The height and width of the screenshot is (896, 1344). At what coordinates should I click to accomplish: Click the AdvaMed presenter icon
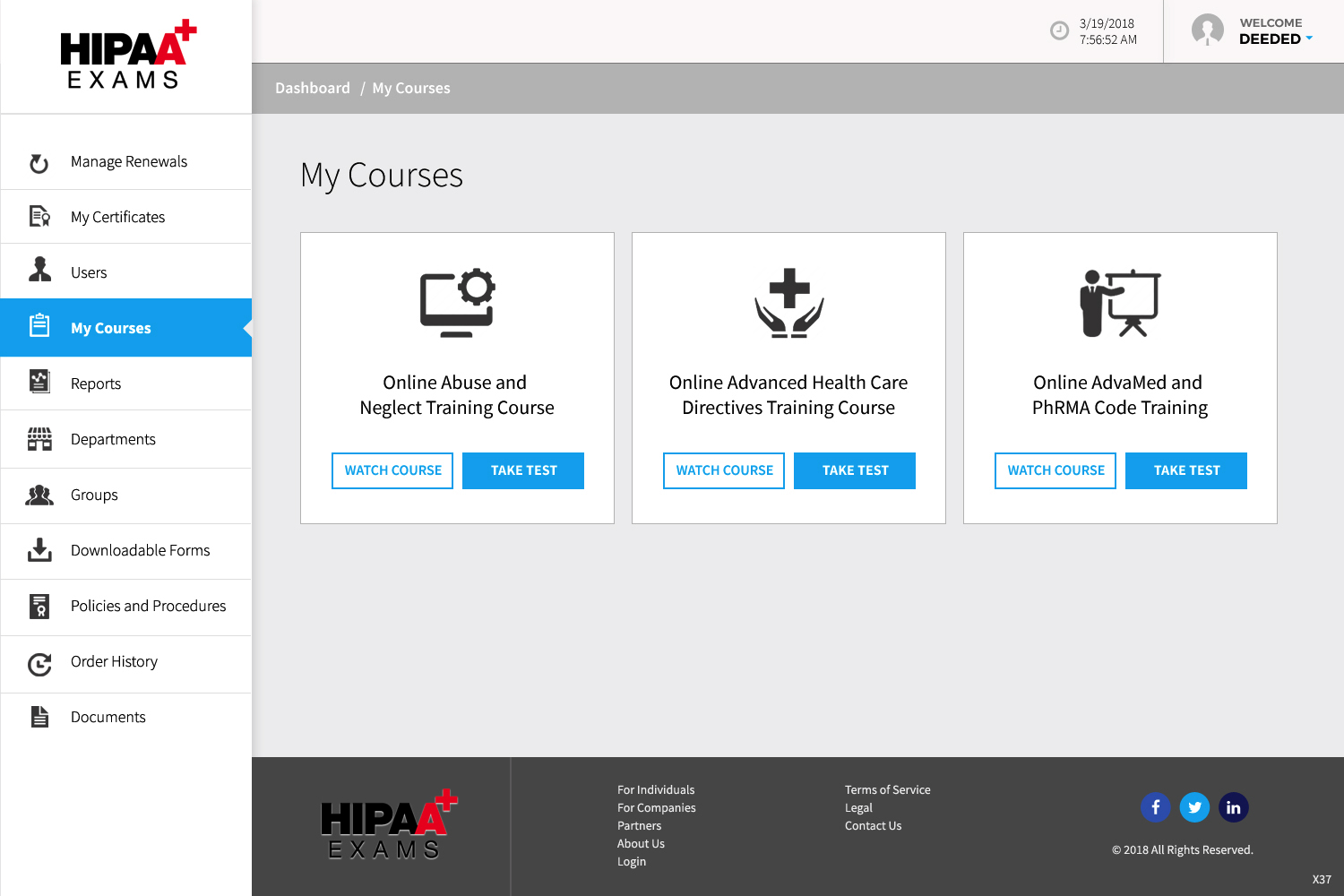(1120, 303)
